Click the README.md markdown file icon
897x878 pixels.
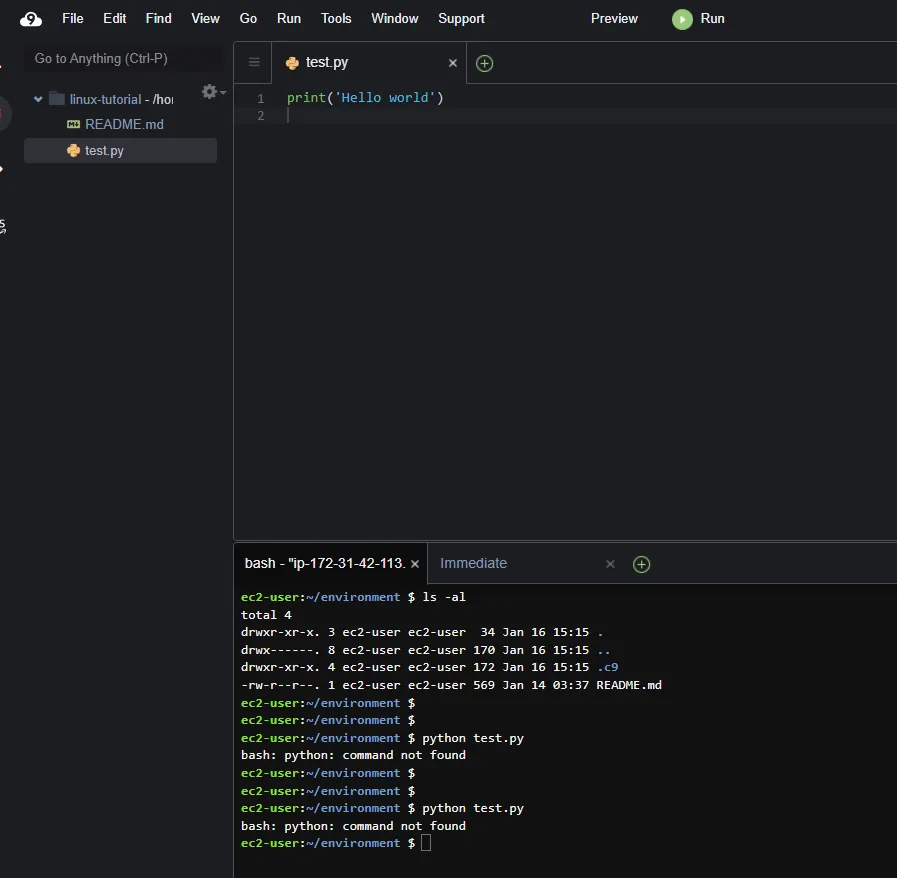(x=73, y=124)
